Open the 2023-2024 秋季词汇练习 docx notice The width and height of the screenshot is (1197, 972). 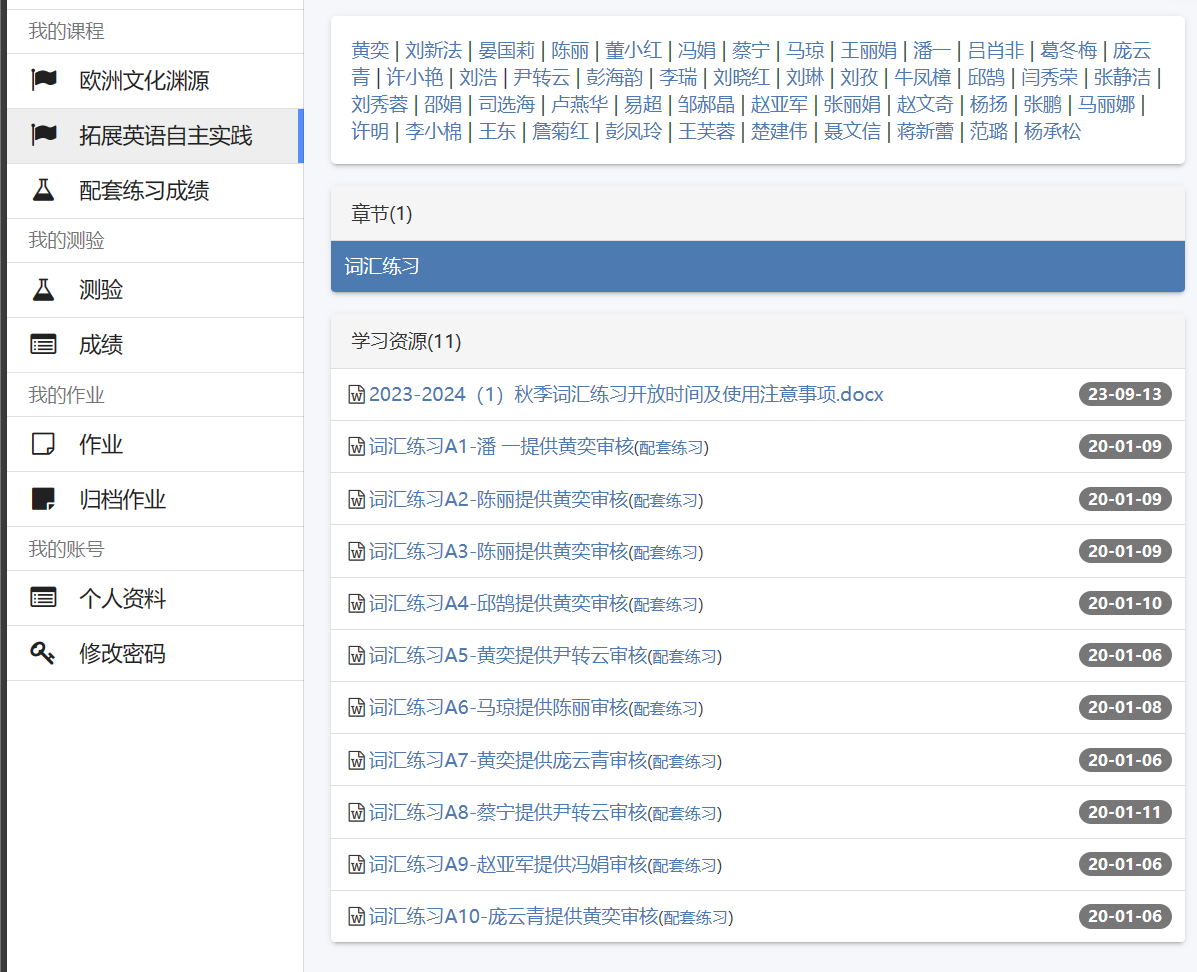click(625, 395)
